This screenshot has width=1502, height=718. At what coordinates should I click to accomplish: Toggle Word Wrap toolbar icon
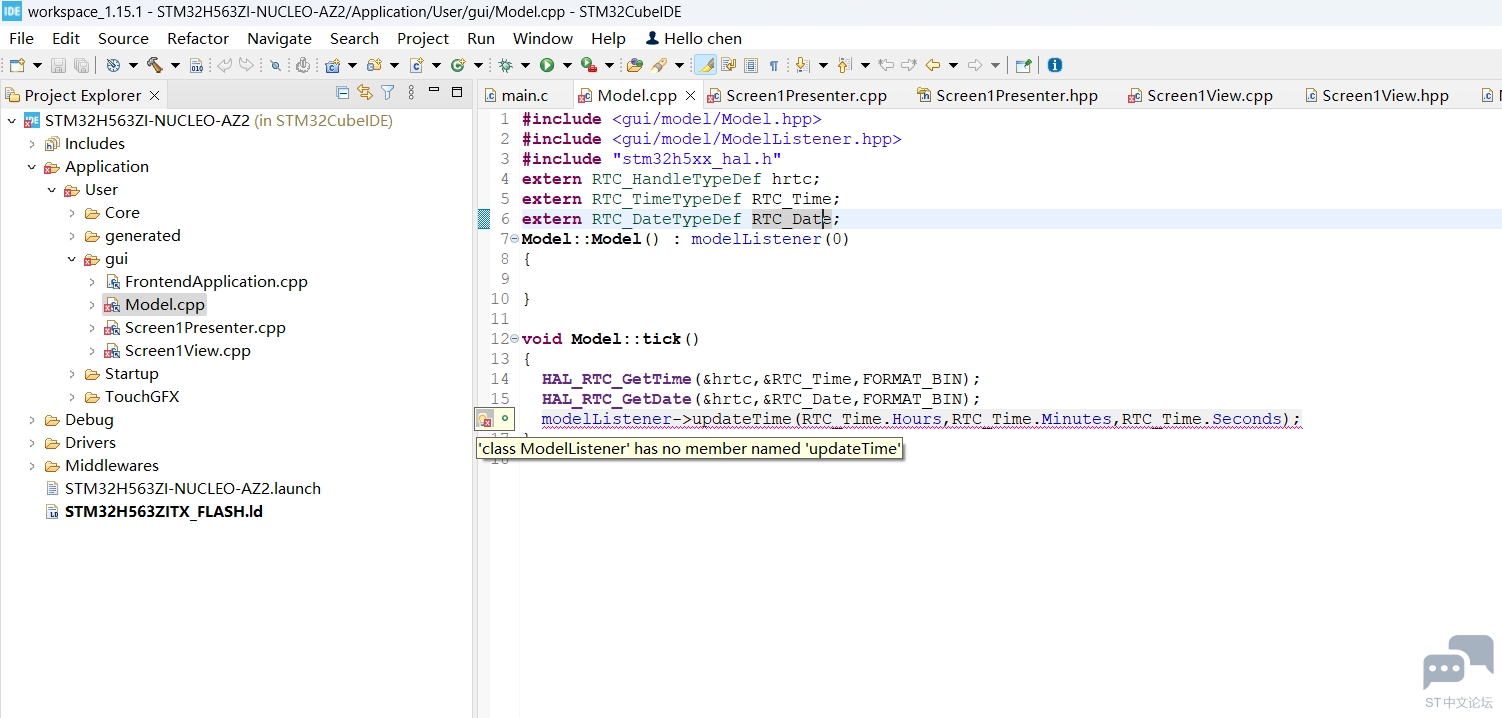click(x=728, y=65)
